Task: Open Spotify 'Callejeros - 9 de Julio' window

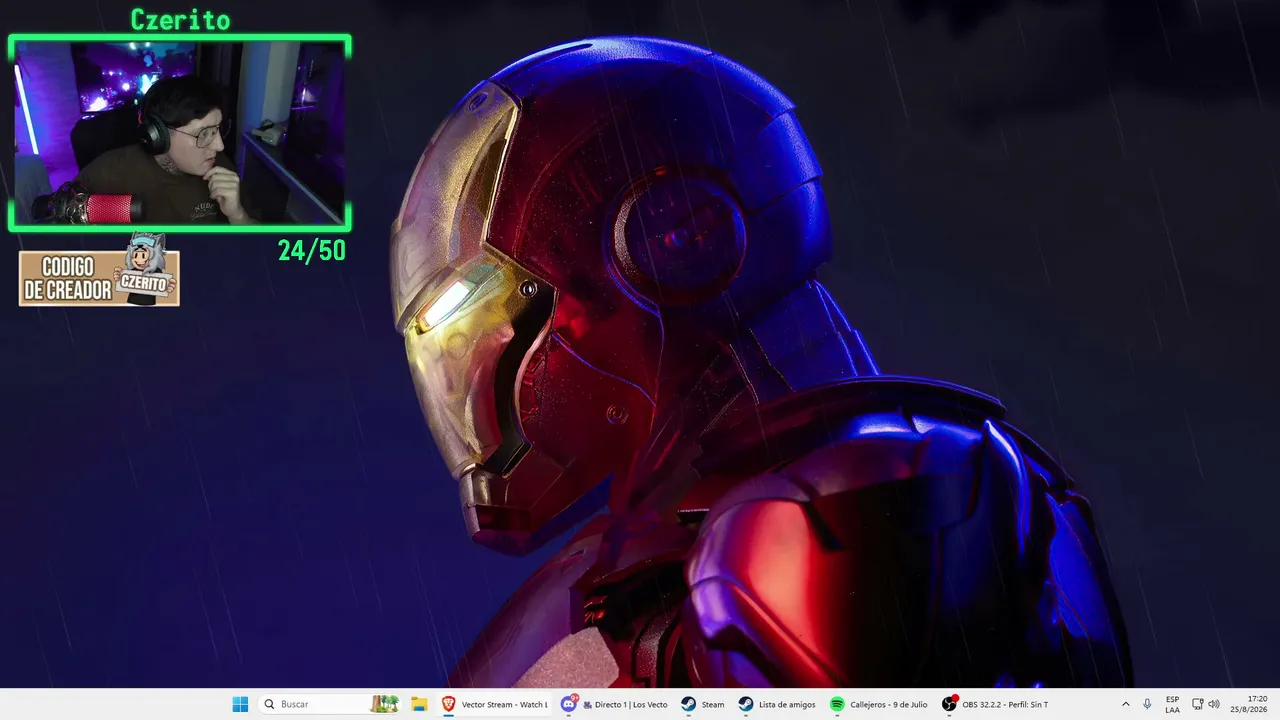Action: click(879, 704)
